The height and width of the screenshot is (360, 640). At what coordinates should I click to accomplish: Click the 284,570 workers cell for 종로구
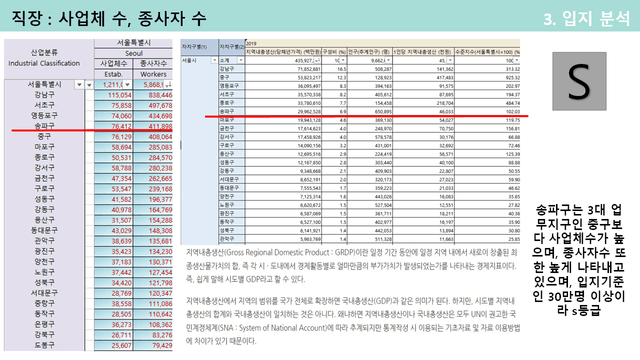[153, 158]
